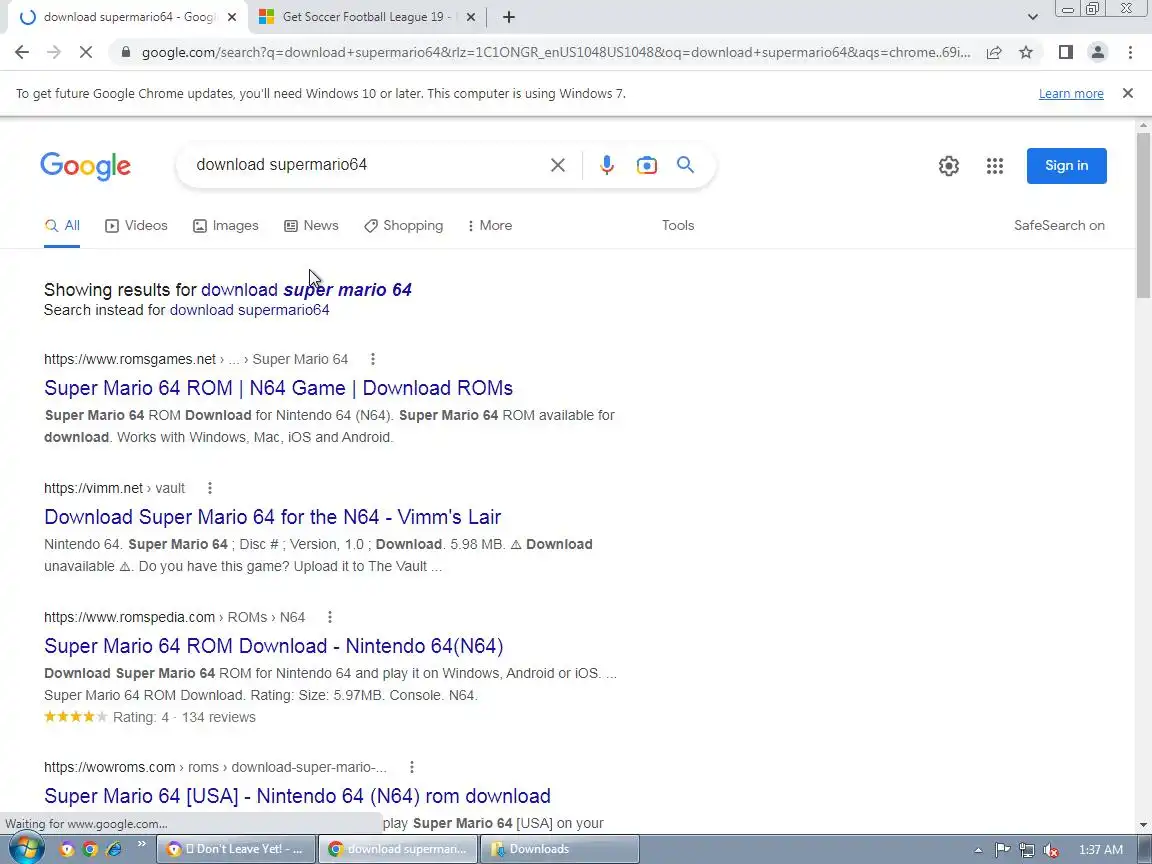Image resolution: width=1152 pixels, height=864 pixels.
Task: Switch to Videos results
Action: pyautogui.click(x=137, y=226)
